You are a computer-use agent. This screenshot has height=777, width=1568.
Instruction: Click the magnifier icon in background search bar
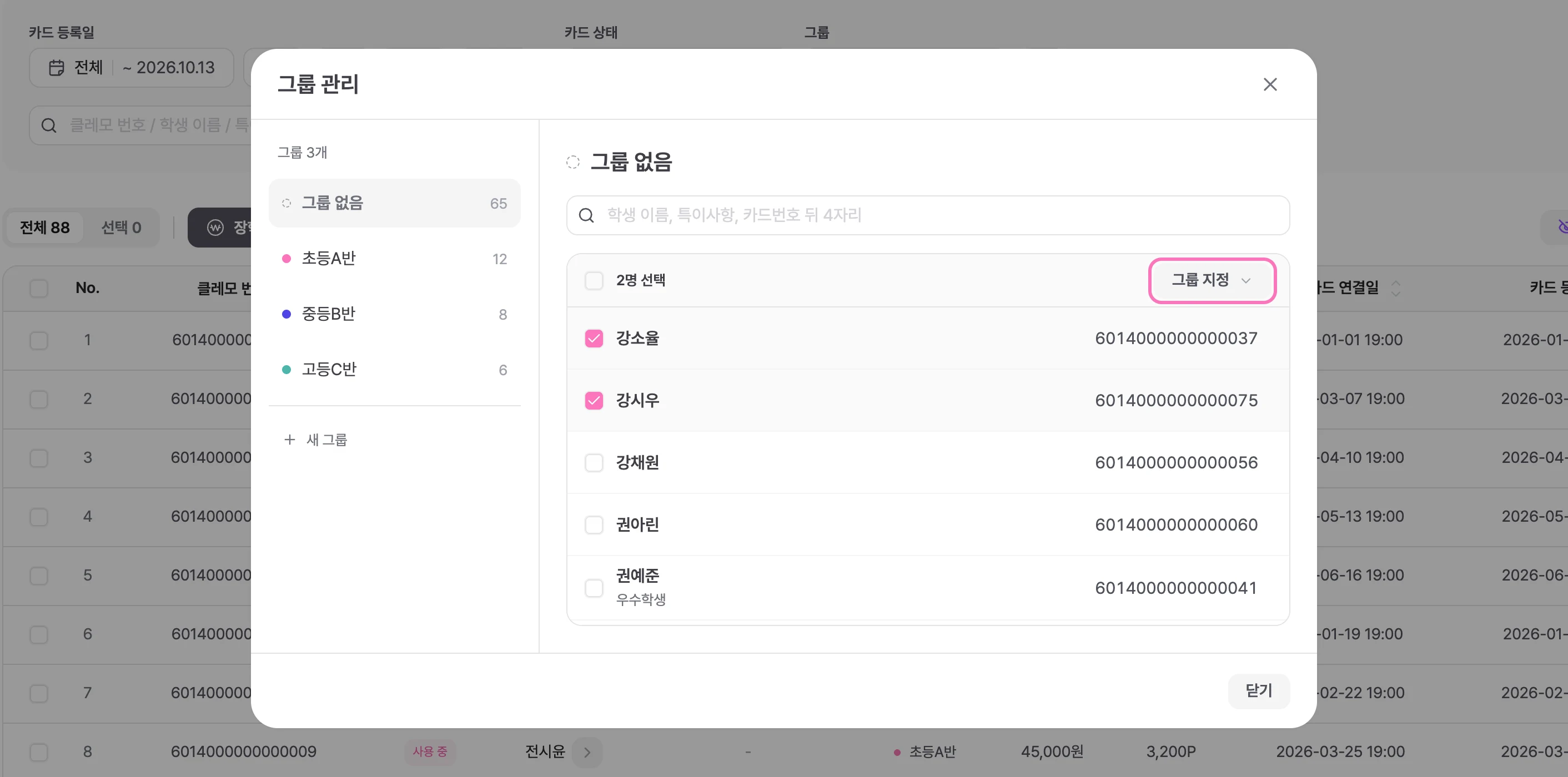click(x=49, y=125)
